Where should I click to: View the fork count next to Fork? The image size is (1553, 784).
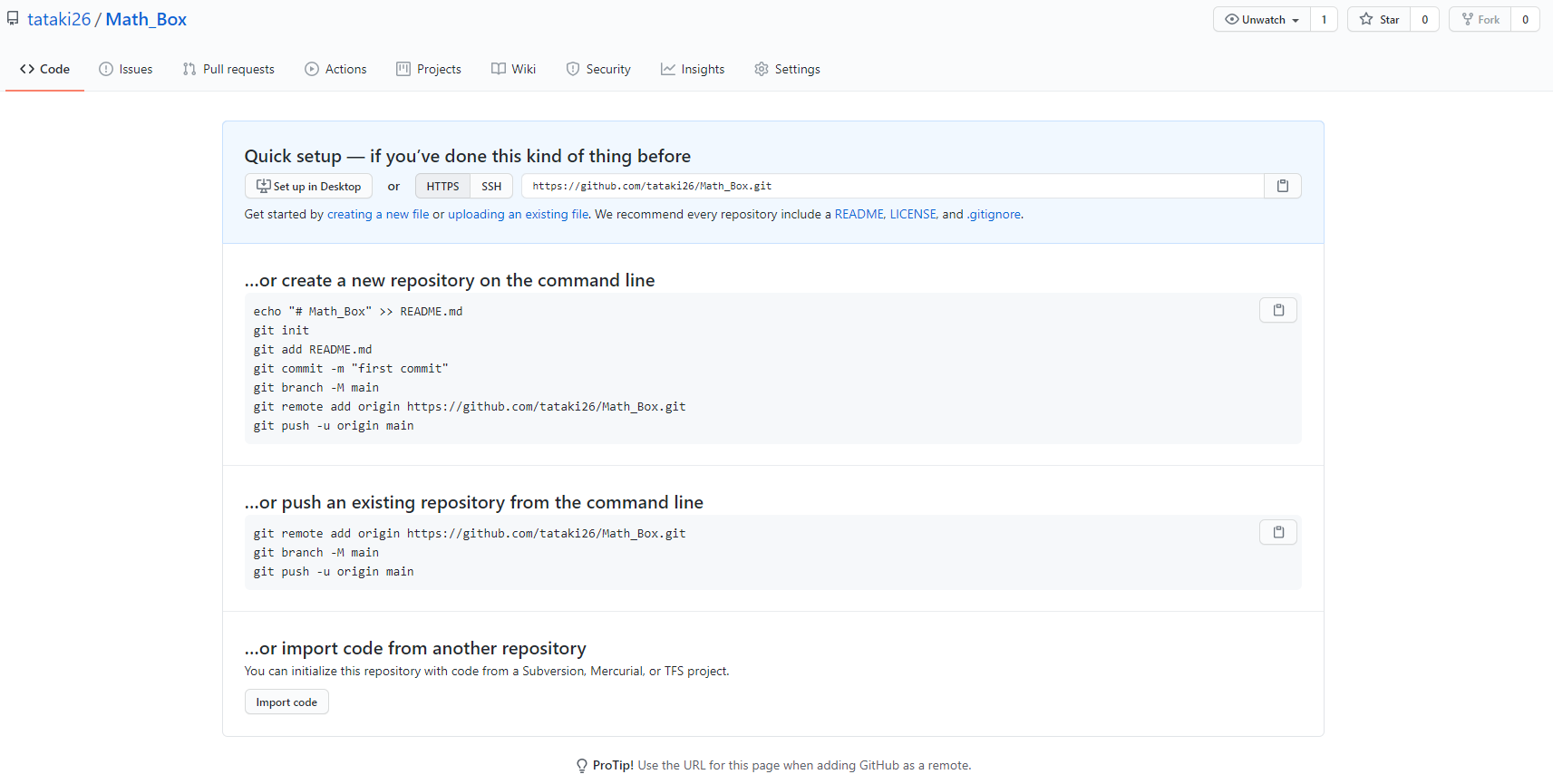pos(1525,19)
